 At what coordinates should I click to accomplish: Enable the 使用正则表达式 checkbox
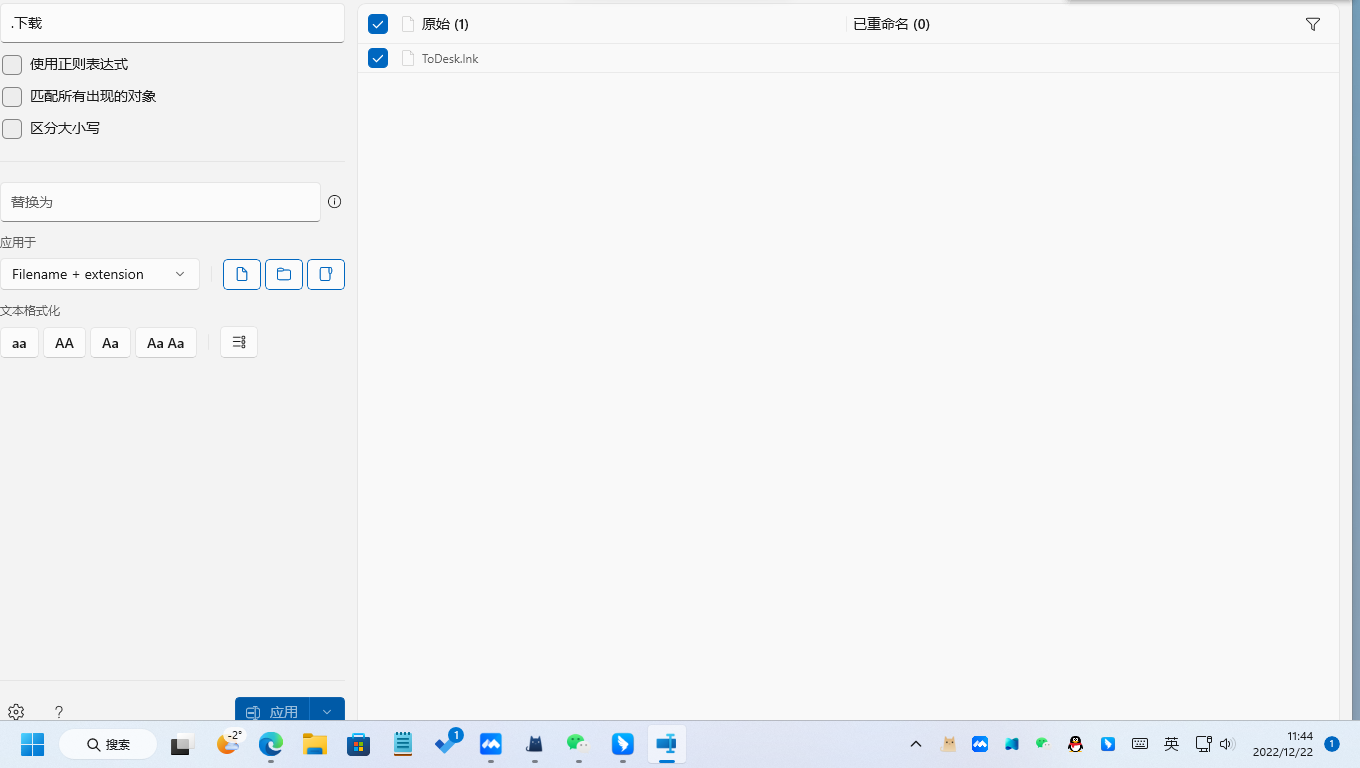(x=12, y=65)
